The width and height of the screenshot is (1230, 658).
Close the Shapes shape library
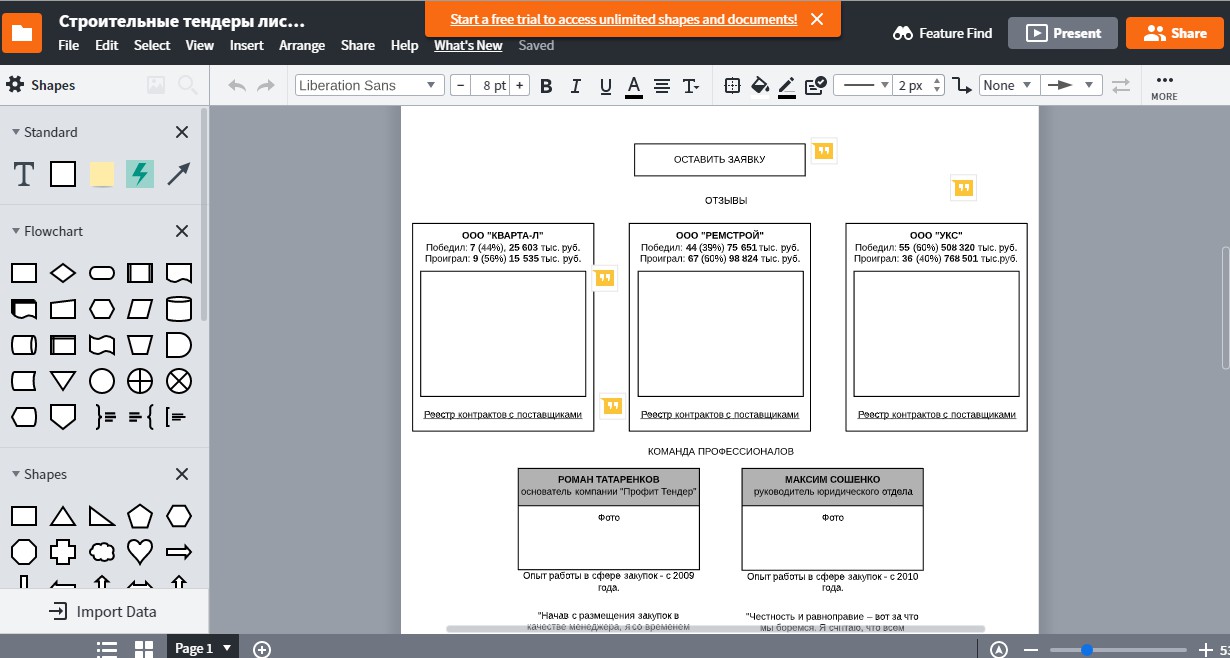[x=182, y=474]
